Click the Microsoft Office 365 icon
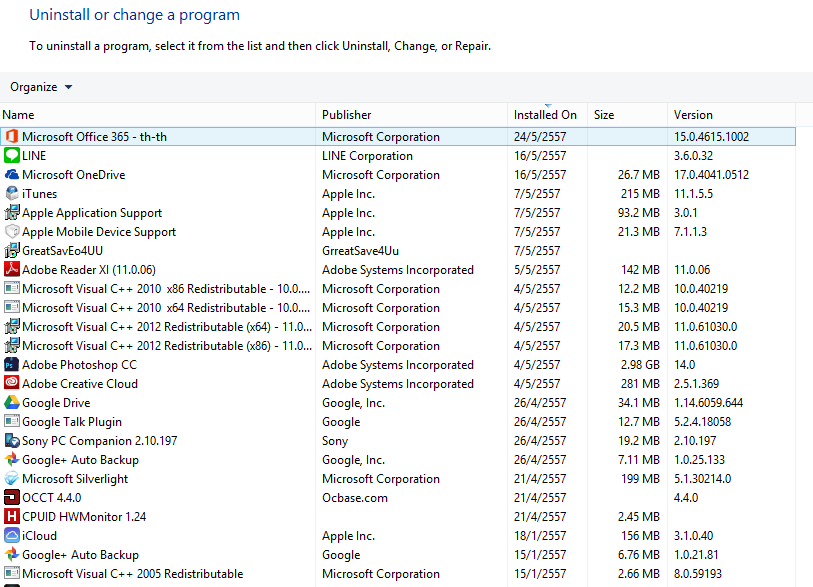This screenshot has width=813, height=587. [12, 137]
